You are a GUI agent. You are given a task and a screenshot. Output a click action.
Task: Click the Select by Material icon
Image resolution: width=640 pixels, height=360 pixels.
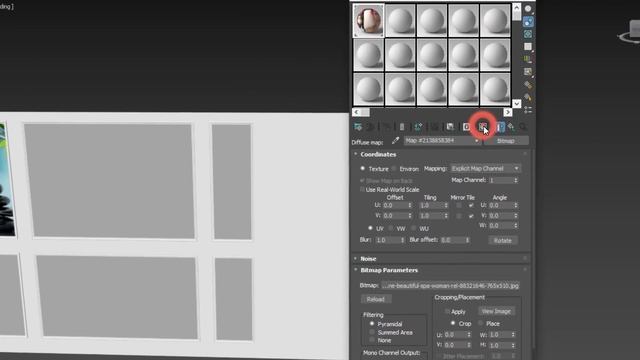point(528,98)
